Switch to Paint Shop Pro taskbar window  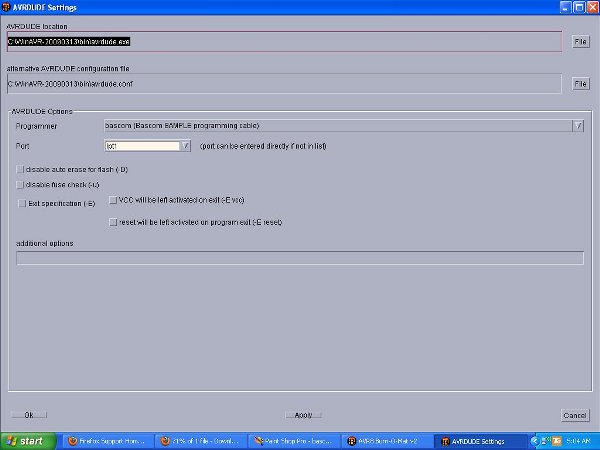pyautogui.click(x=294, y=441)
